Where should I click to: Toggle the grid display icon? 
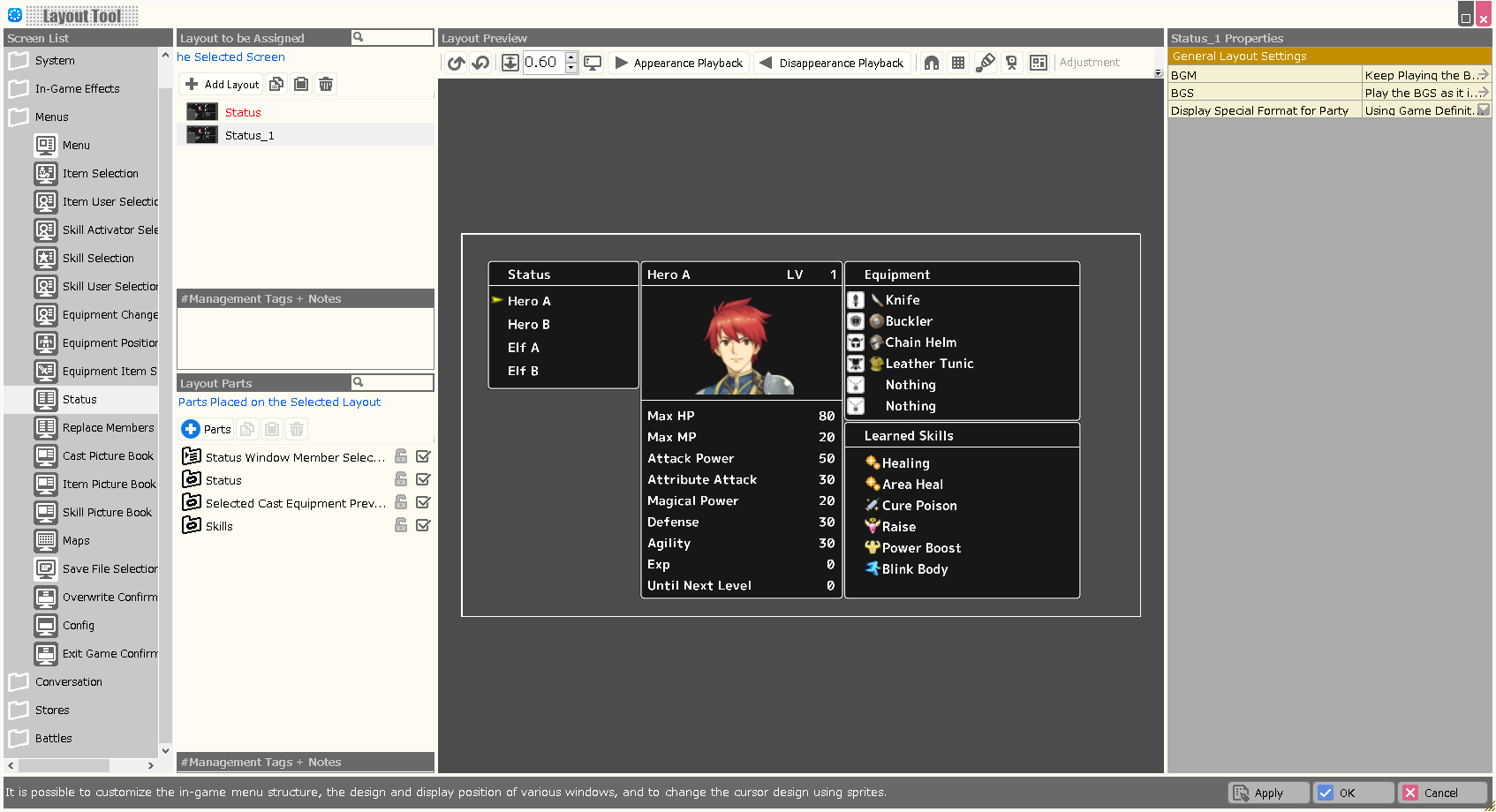coord(958,63)
